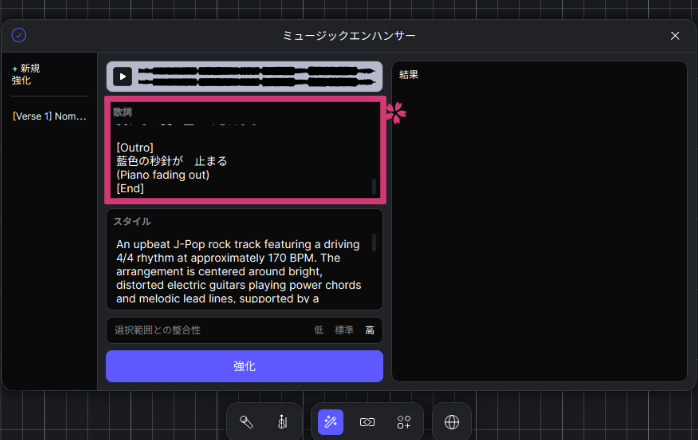The width and height of the screenshot is (698, 440).
Task: Click the lyrics box scrollbar
Action: pos(374,186)
